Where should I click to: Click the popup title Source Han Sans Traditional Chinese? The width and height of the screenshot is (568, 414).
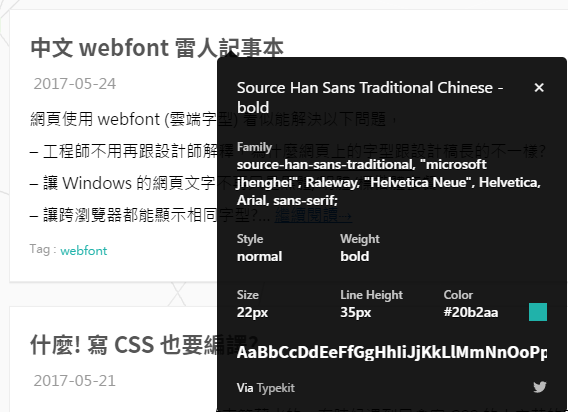point(370,97)
